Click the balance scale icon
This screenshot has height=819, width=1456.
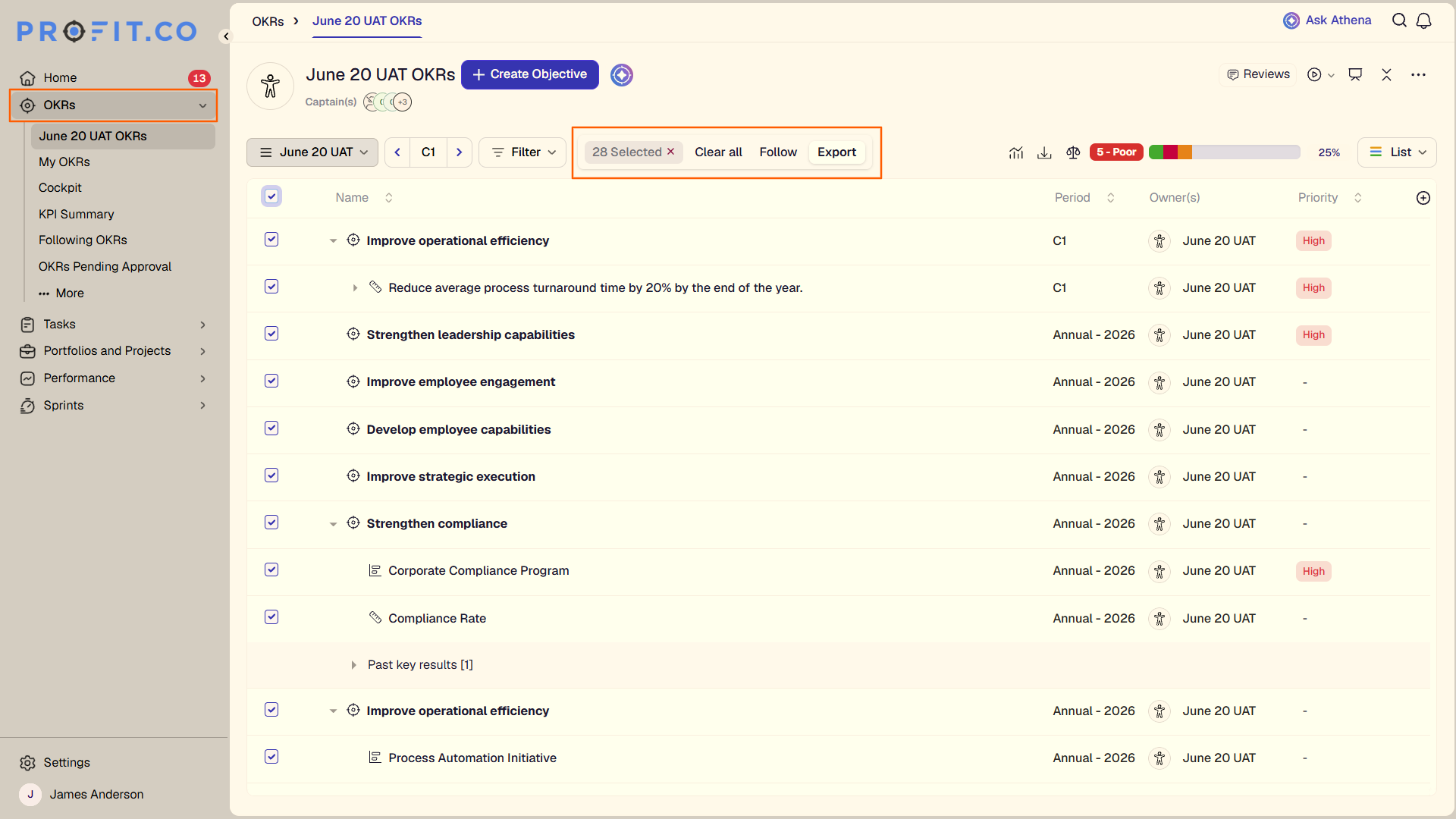pos(1073,152)
